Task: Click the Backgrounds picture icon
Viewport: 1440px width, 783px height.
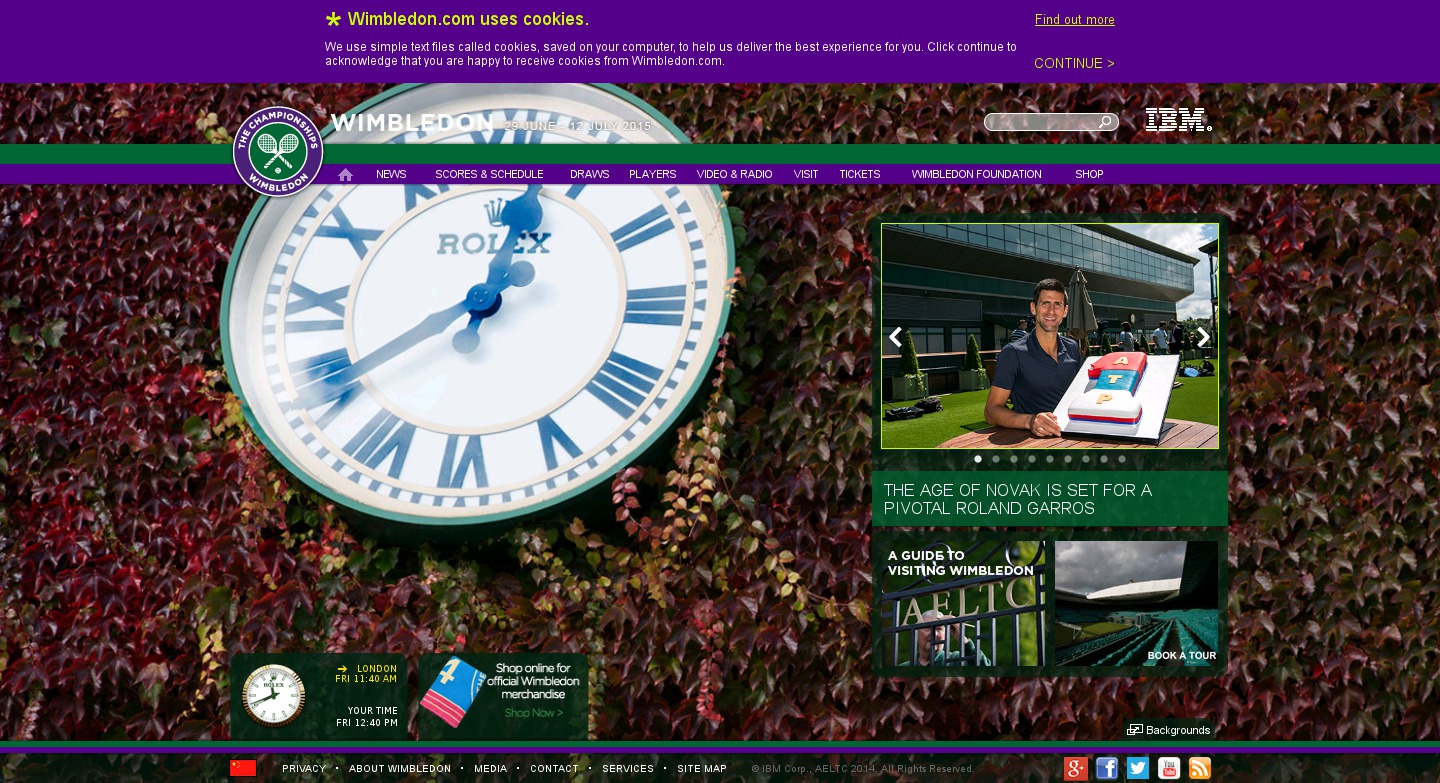Action: coord(1134,730)
